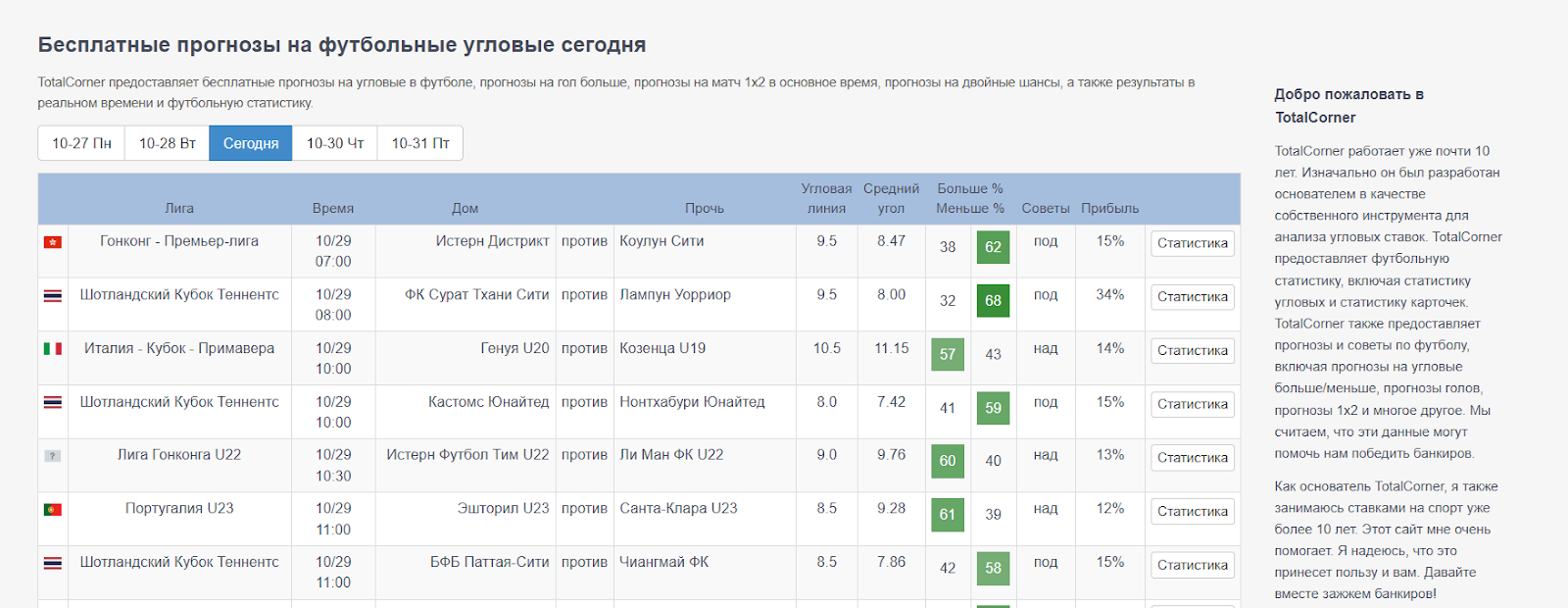Click flag icon in БФБ Паттая-Сити row

[x=53, y=563]
